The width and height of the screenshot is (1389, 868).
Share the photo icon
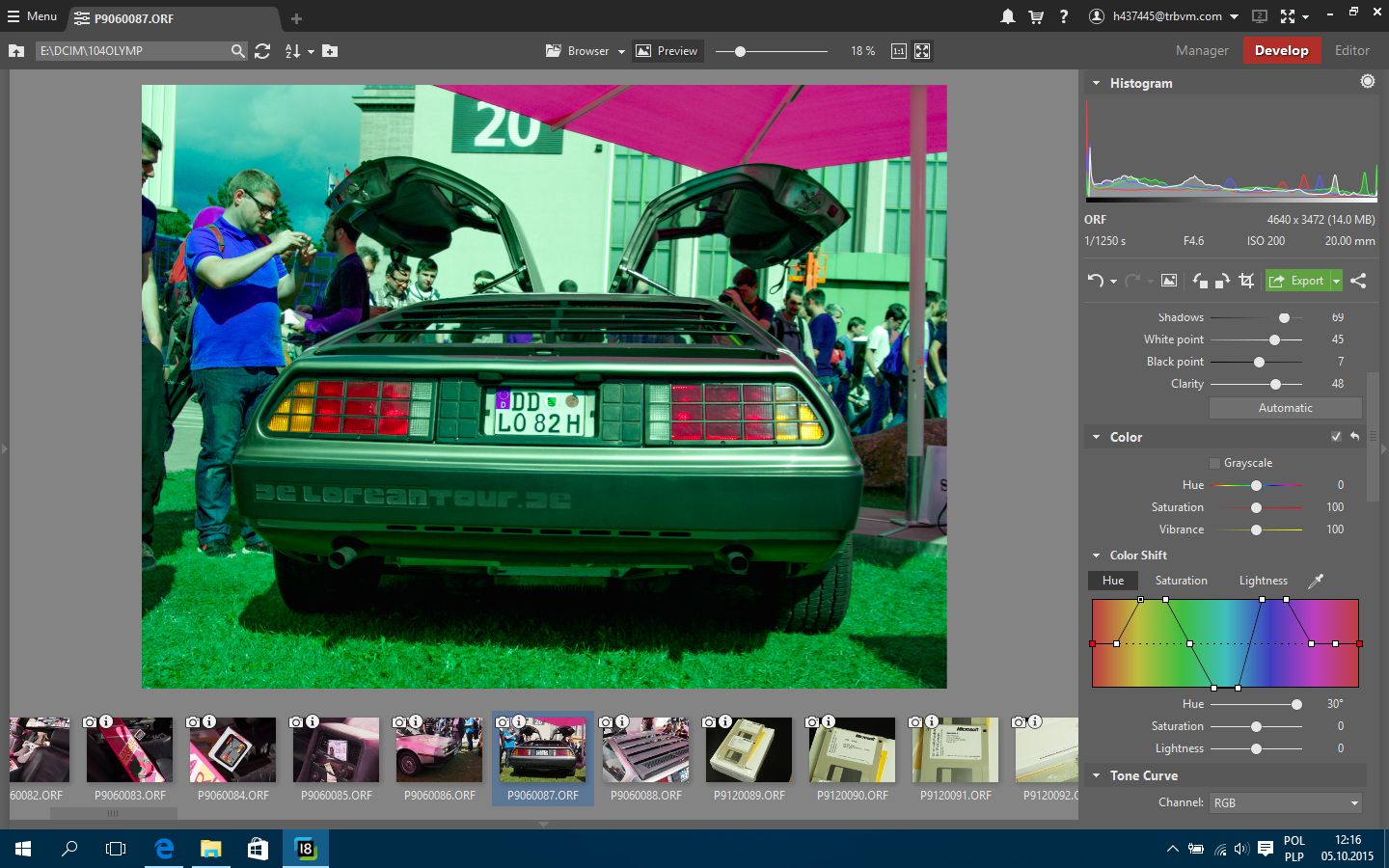1358,281
